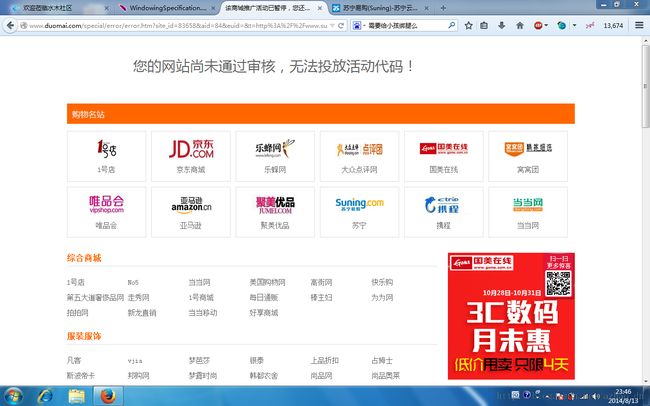650x406 pixels.
Task: Click the green globe extension icon
Action: tap(562, 26)
